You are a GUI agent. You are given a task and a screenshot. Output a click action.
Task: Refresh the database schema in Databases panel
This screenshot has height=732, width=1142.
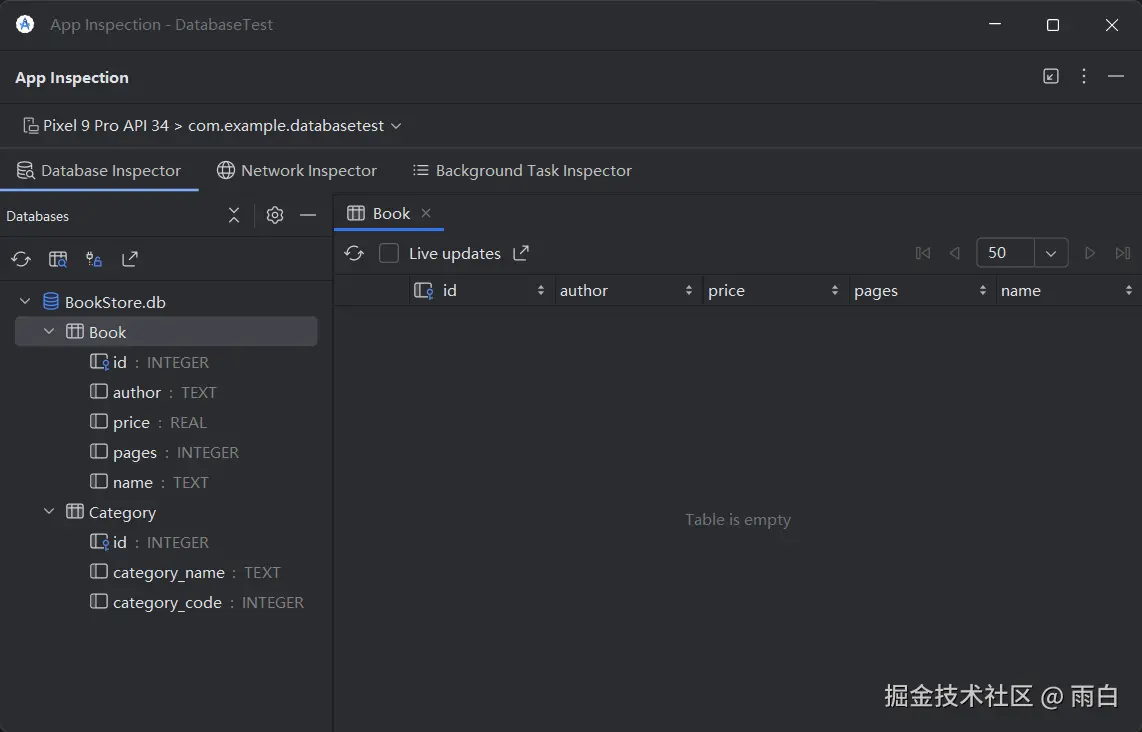tap(21, 259)
